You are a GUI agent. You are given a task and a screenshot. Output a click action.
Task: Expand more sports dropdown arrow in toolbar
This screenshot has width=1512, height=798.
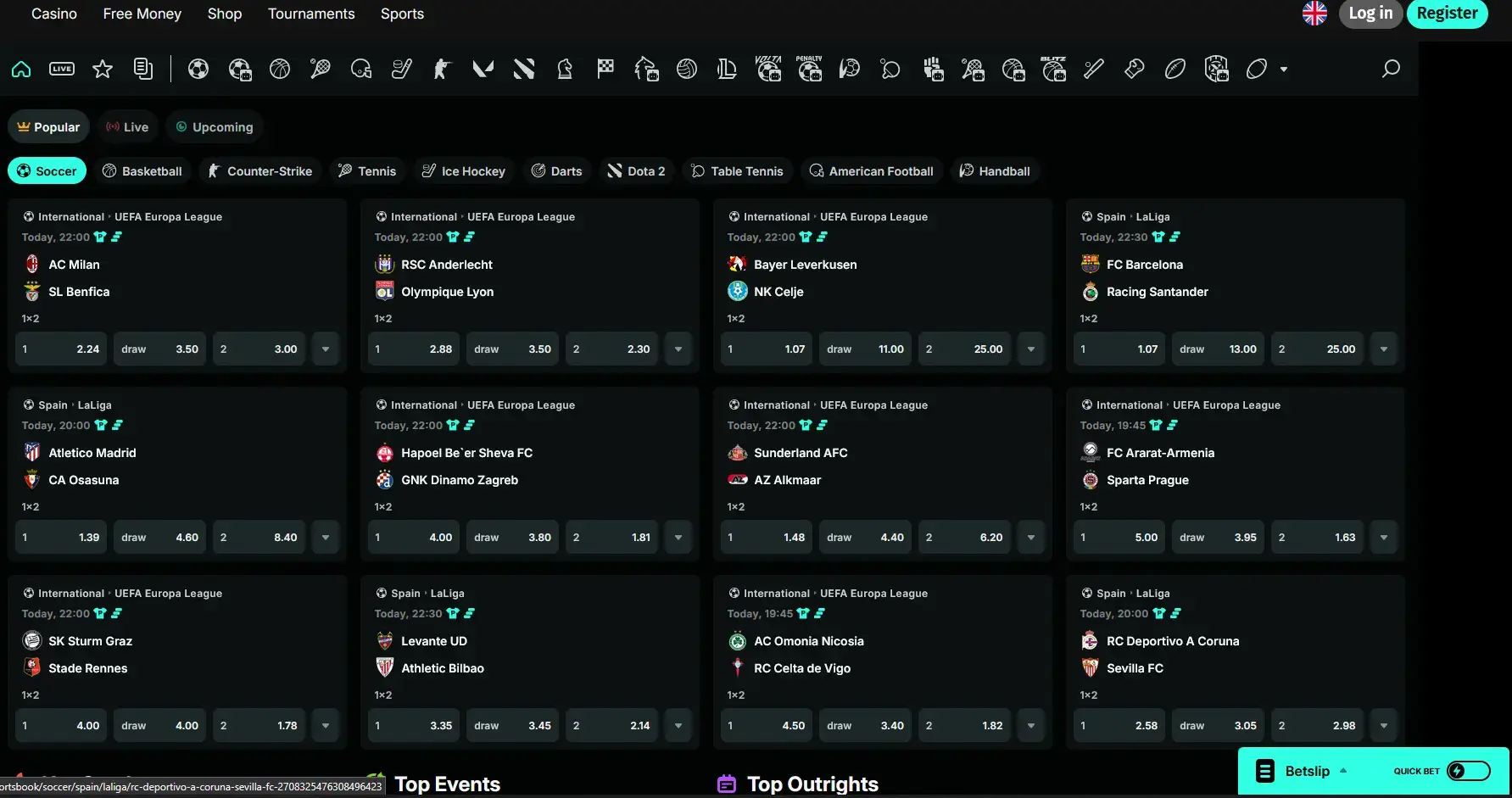[x=1284, y=70]
